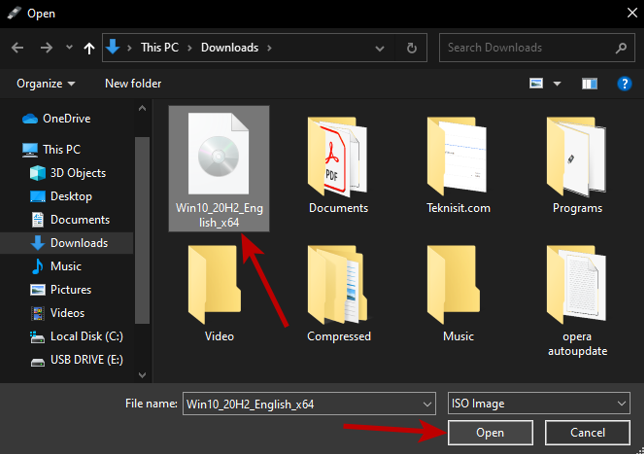Open Local Disk (C:) in sidebar

(76, 336)
